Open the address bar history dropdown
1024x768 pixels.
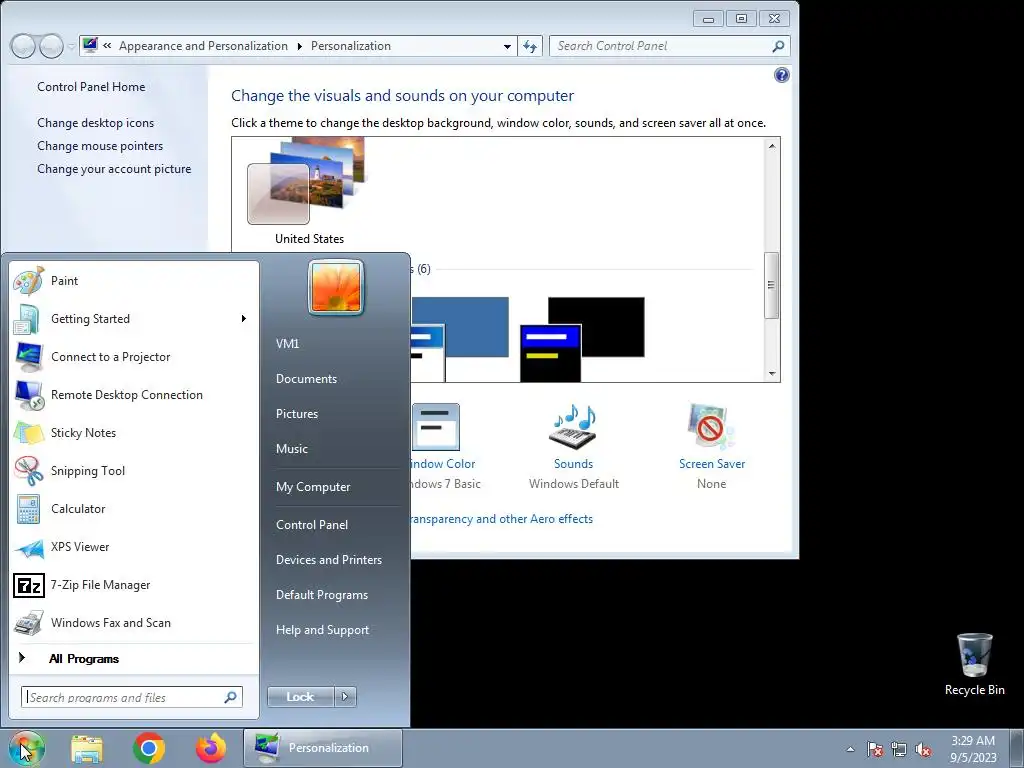[507, 46]
